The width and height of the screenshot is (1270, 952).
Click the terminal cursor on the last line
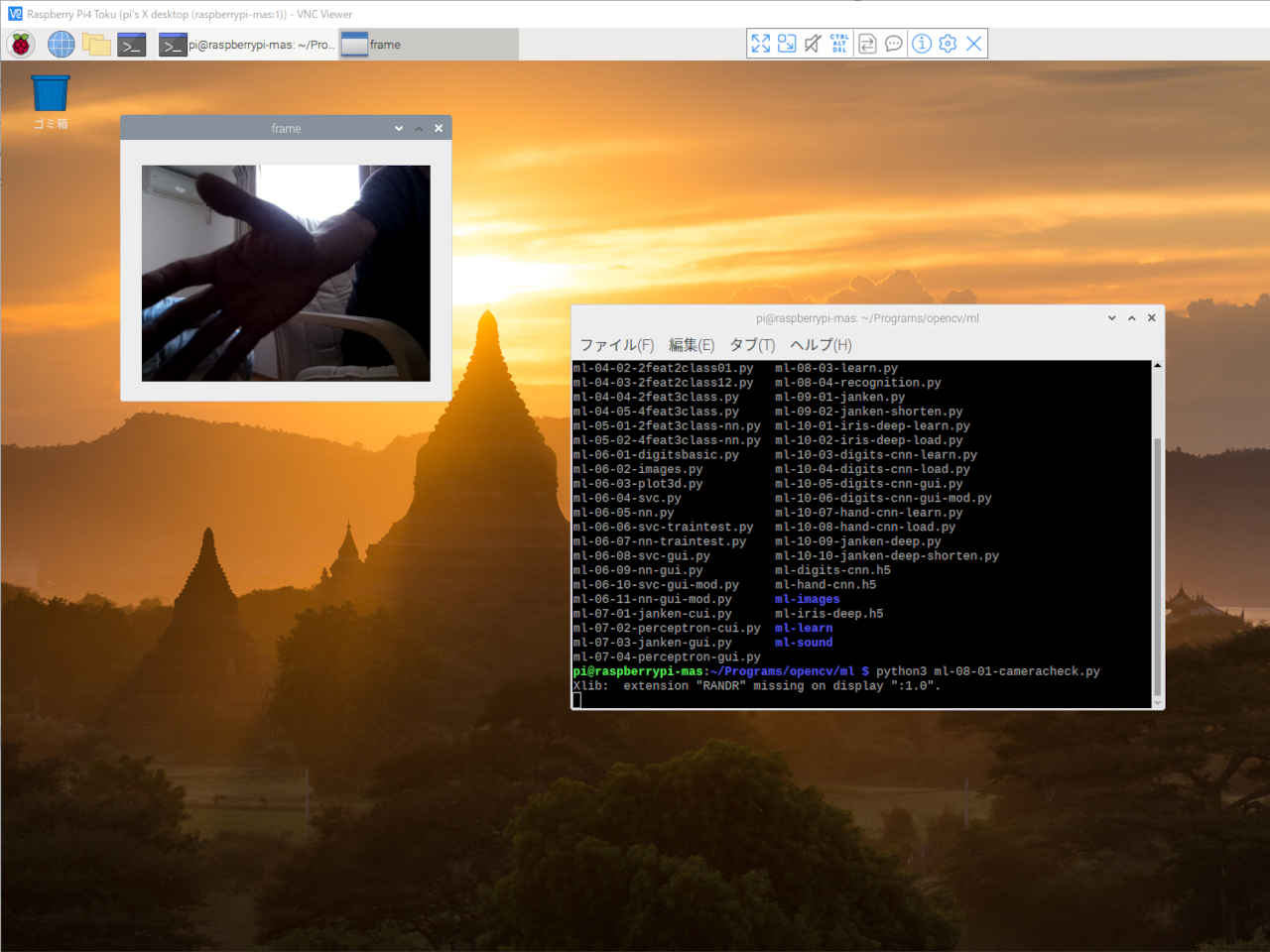(x=576, y=700)
